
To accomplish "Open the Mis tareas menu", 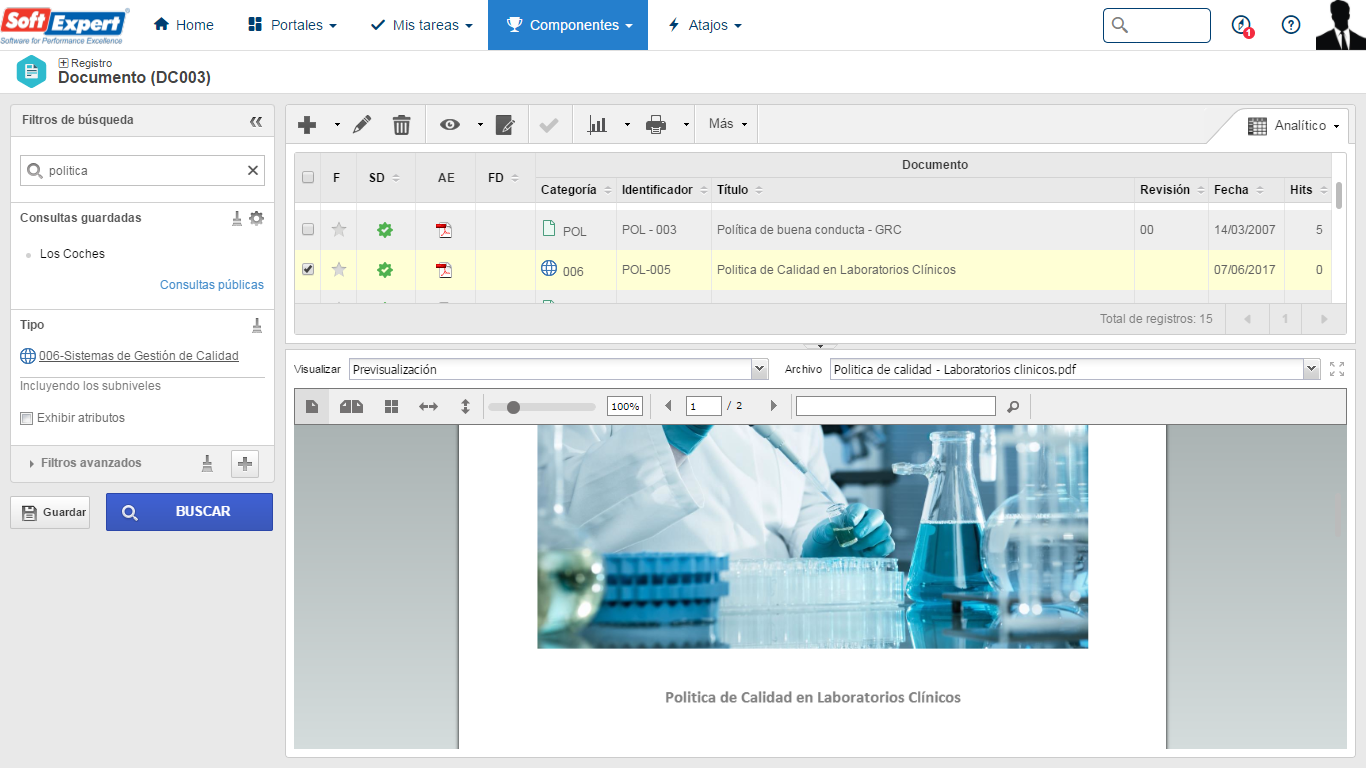I will (421, 25).
